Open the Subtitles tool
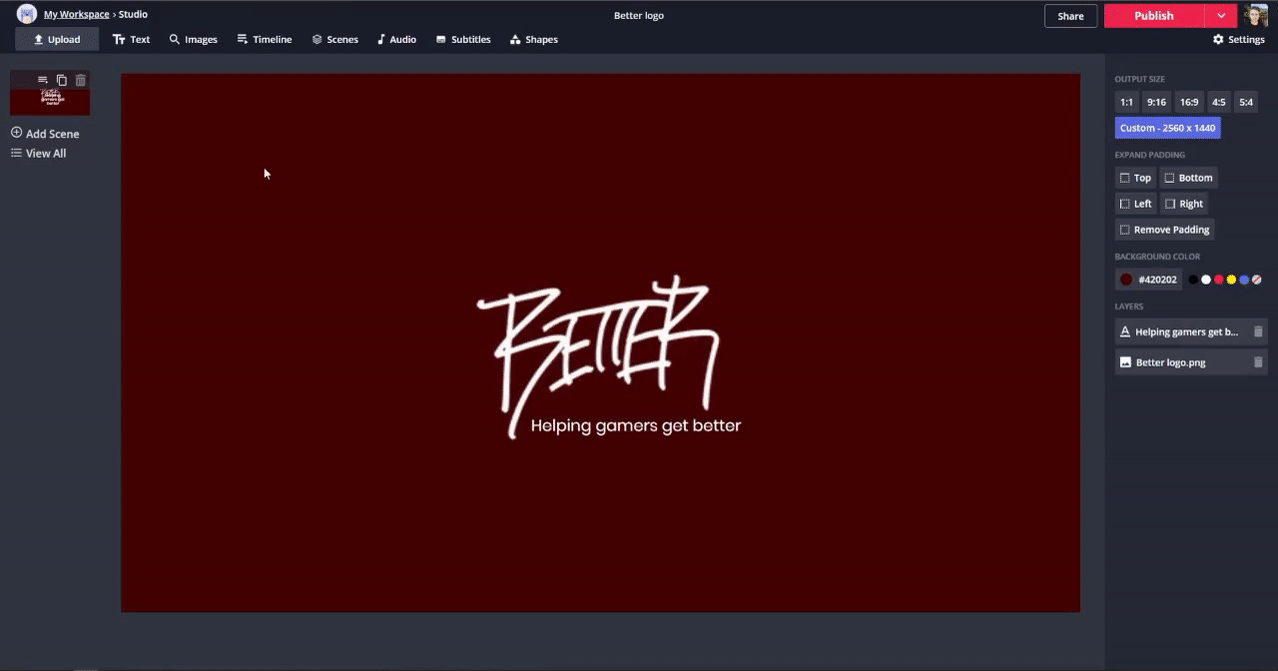 (x=463, y=40)
